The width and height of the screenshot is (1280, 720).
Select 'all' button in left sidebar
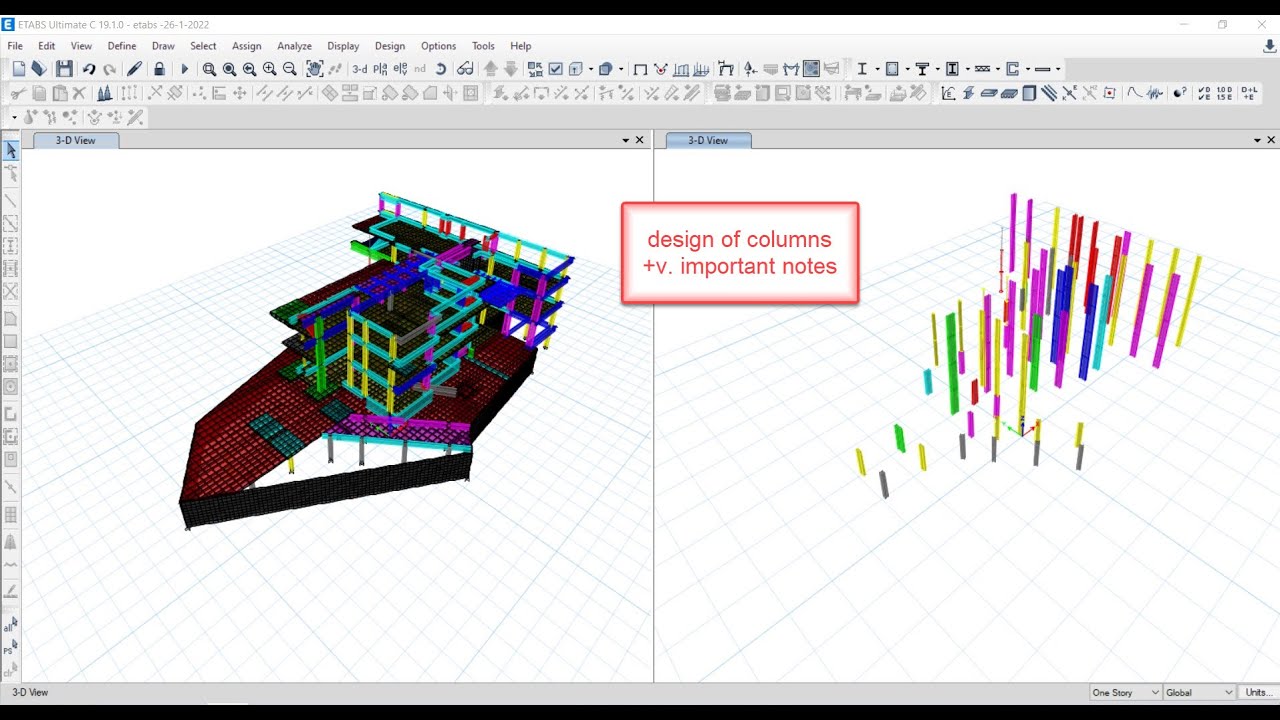tap(10, 627)
